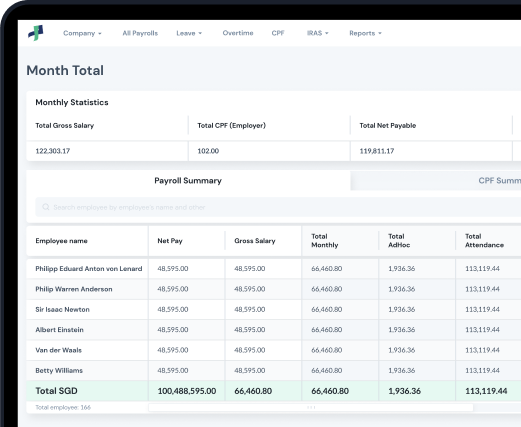This screenshot has height=427, width=521.
Task: Select the Payroll Summary tab
Action: tap(188, 181)
